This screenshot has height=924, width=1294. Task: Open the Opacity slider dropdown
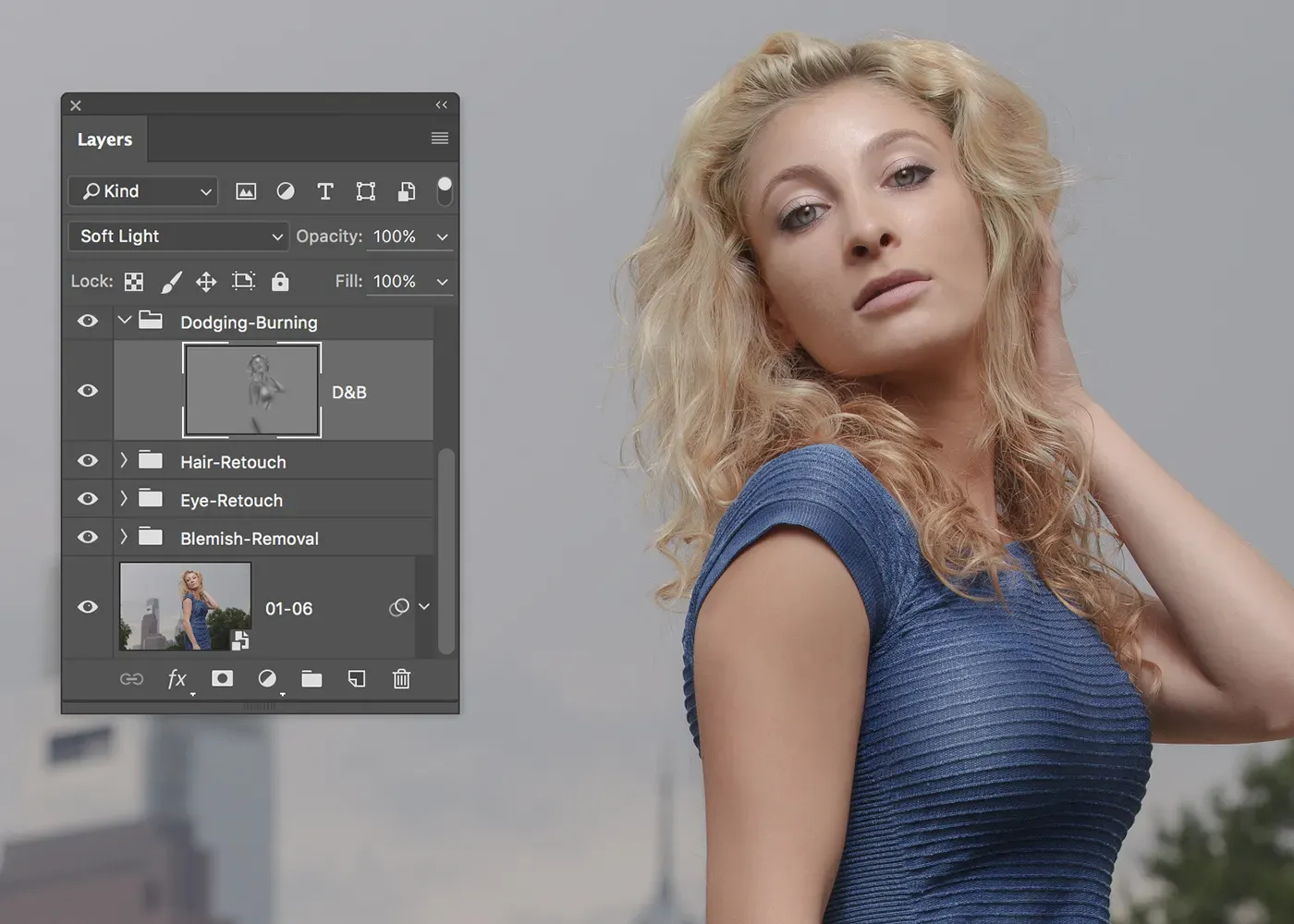tap(442, 237)
